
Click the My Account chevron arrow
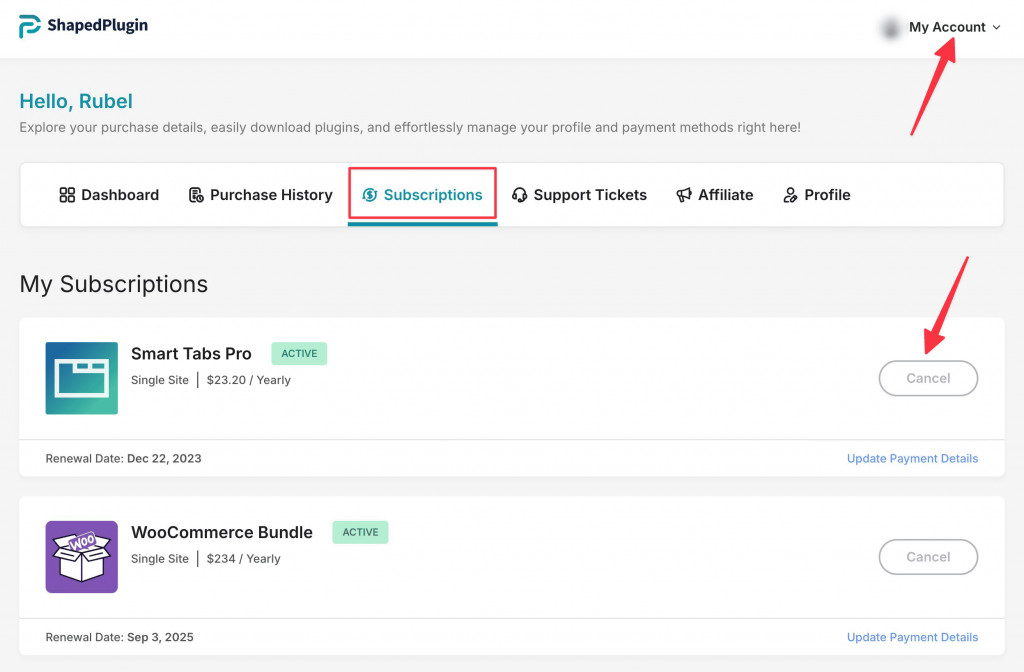[x=997, y=27]
